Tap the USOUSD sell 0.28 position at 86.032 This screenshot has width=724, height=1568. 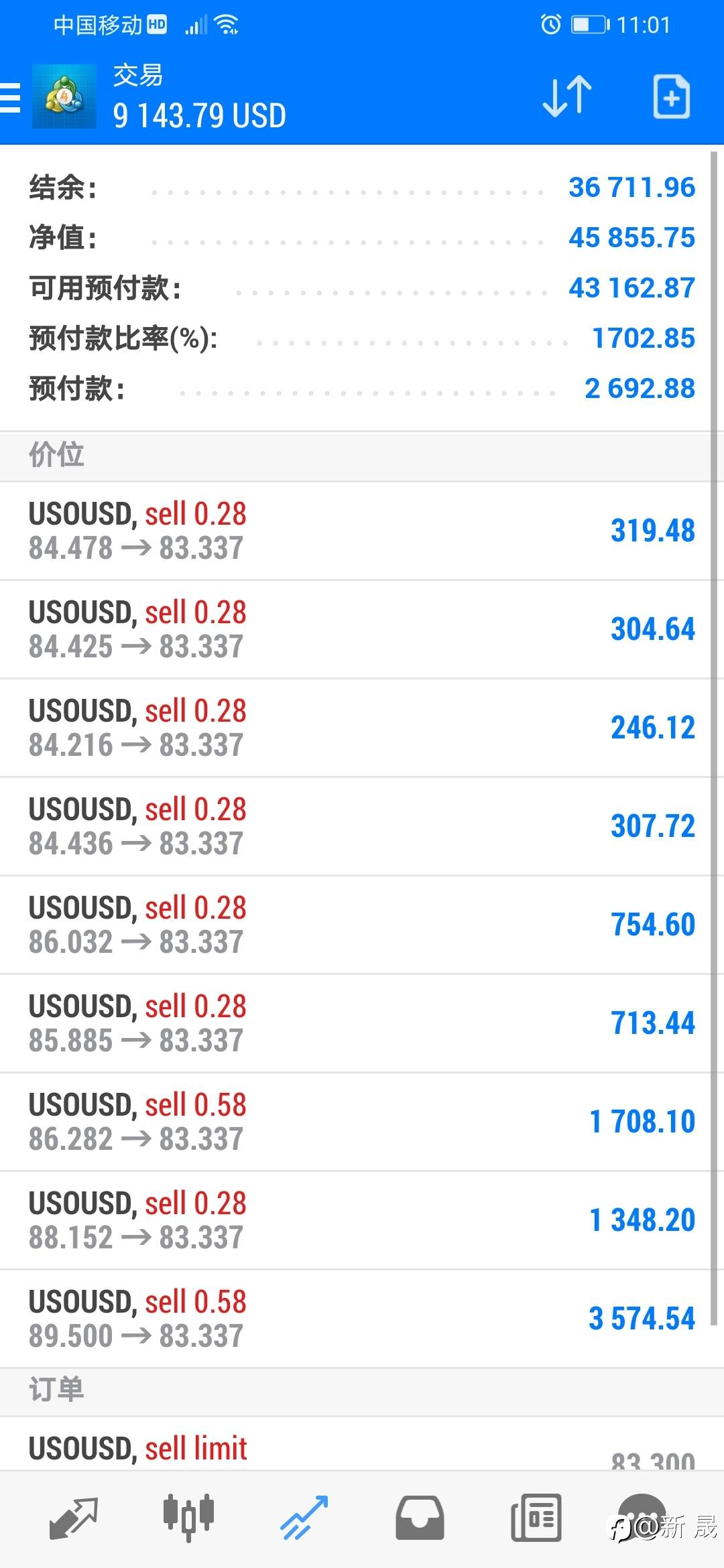click(355, 925)
